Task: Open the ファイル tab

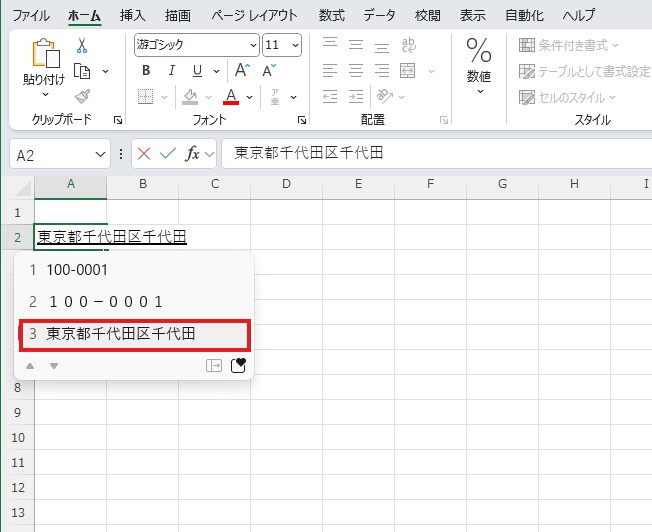Action: pos(31,15)
